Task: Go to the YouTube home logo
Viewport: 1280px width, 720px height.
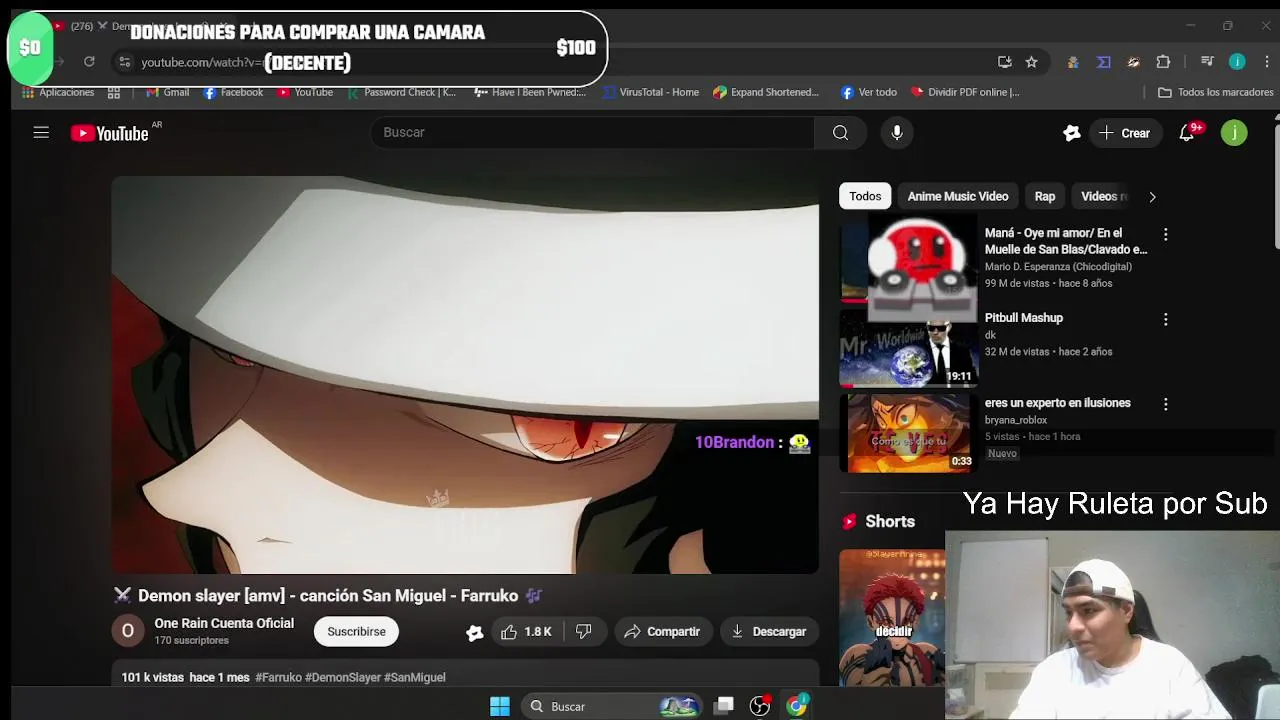Action: pos(110,133)
